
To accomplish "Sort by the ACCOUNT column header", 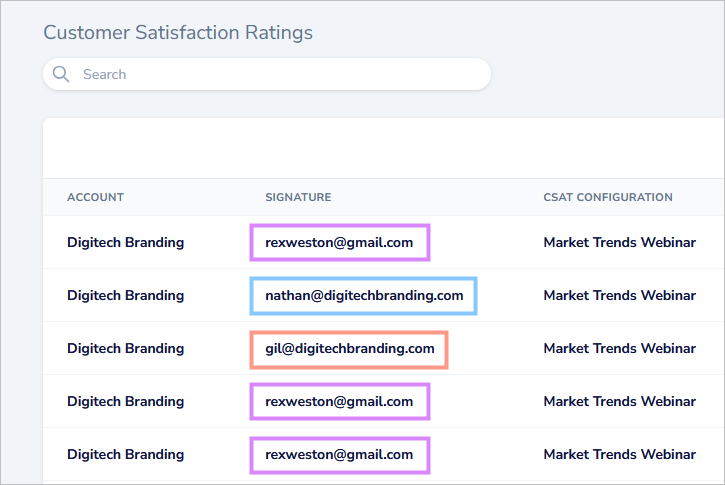I will click(x=95, y=197).
